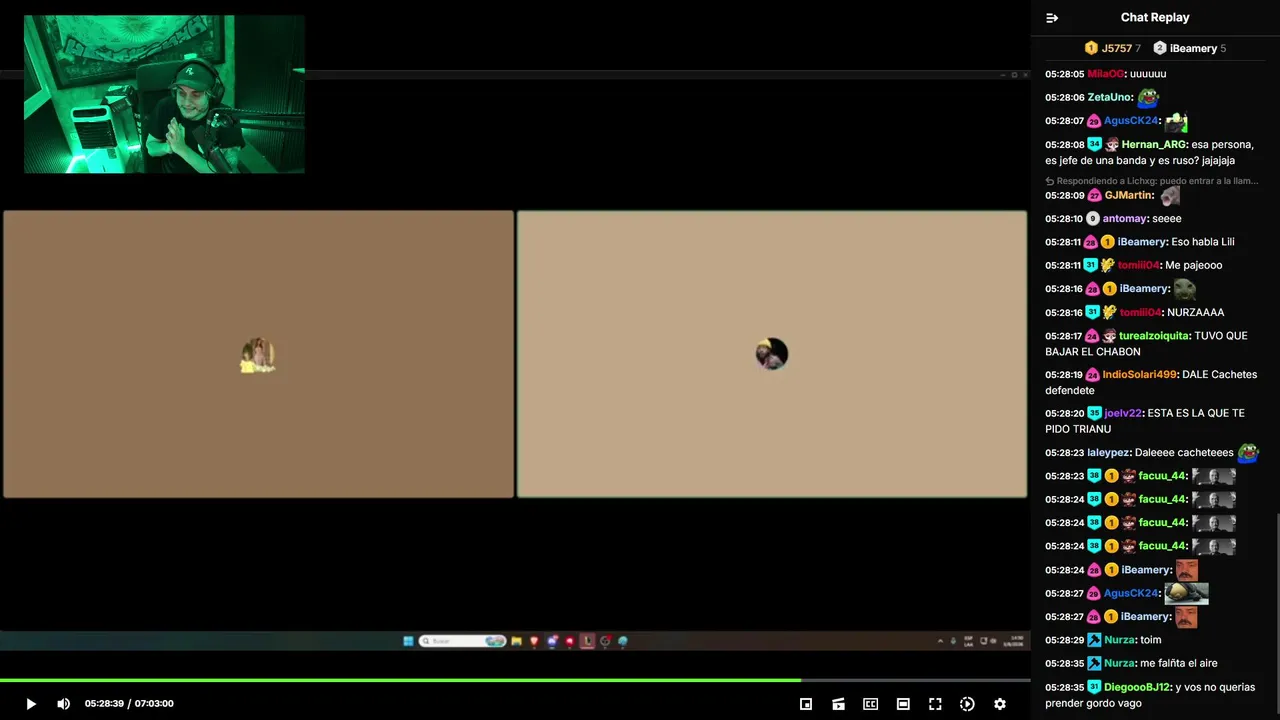Click the frog emote in ZetaUno's message
This screenshot has height=720, width=1280.
coord(1148,97)
